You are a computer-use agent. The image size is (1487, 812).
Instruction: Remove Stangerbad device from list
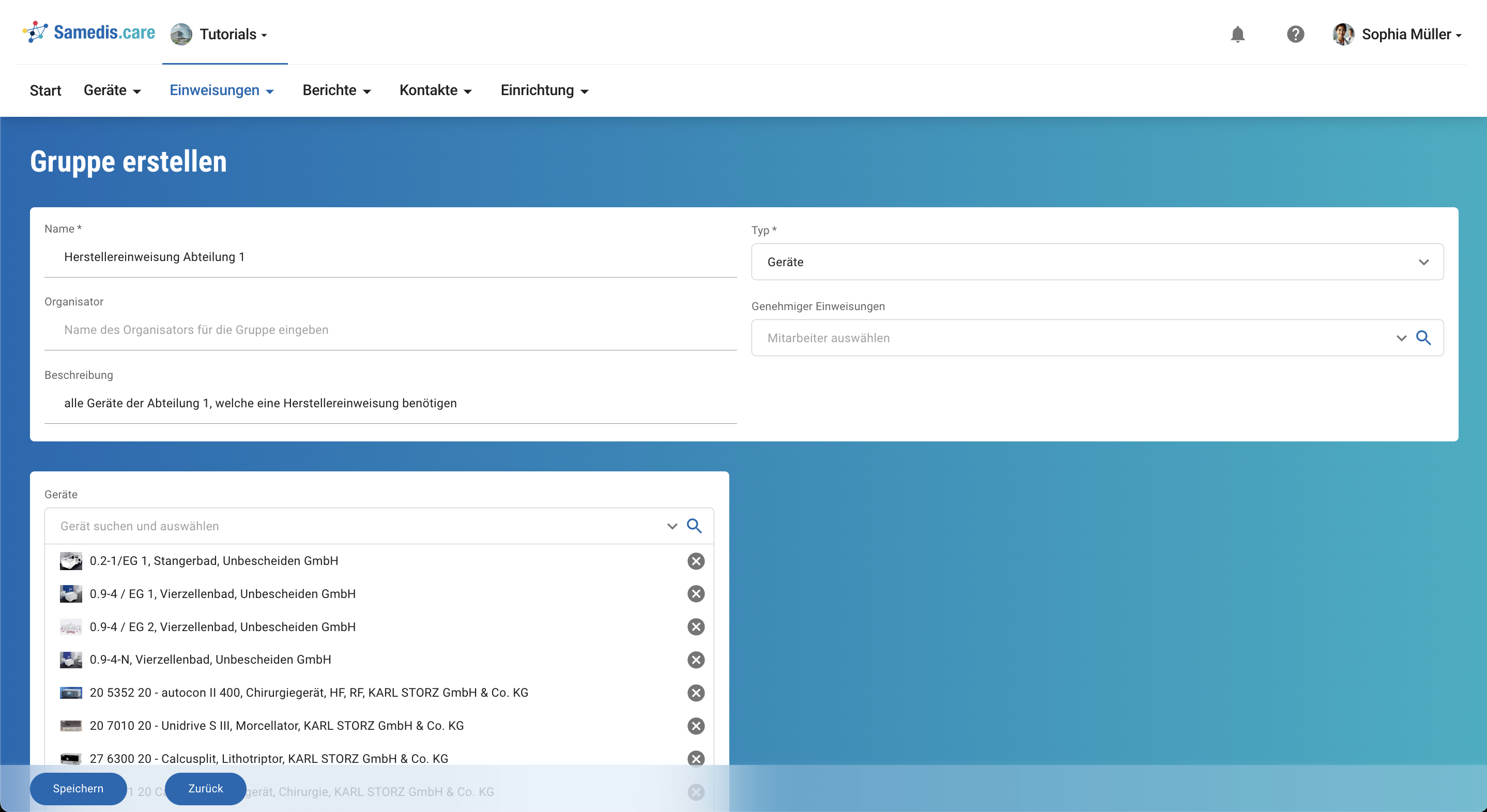point(696,561)
